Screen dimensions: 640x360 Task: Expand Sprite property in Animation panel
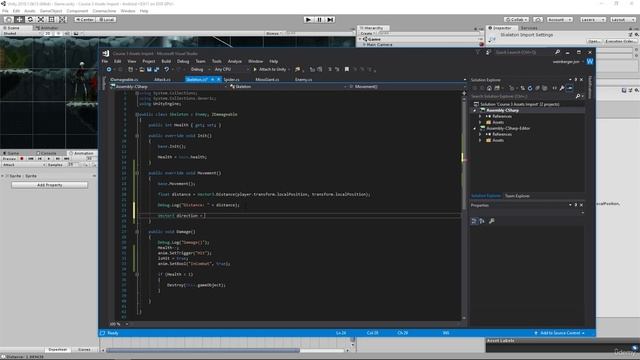point(2,176)
